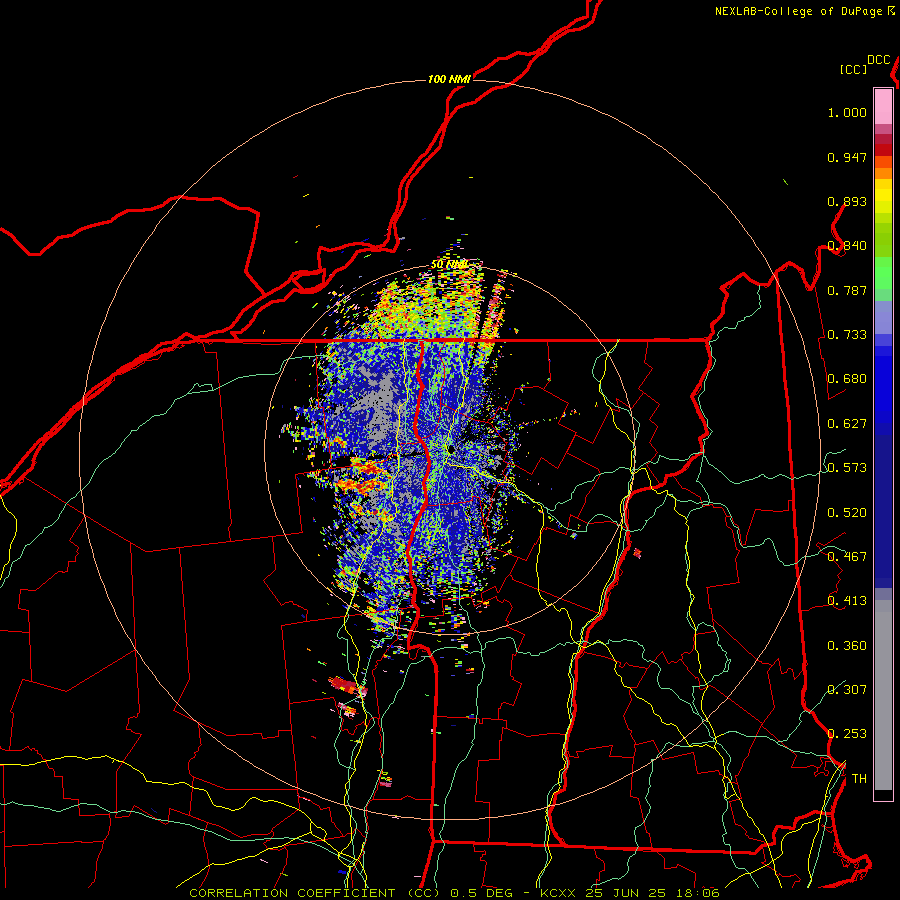Click the DCC label above the color bar
The image size is (900, 900).
[878, 60]
